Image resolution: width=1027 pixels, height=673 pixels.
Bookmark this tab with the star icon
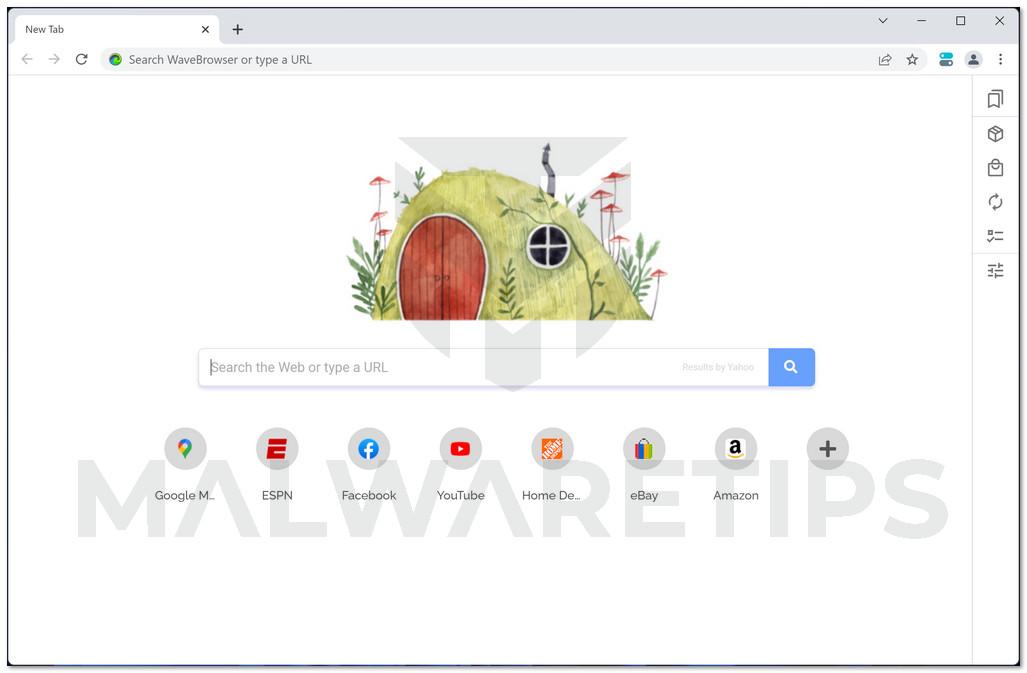pyautogui.click(x=912, y=60)
